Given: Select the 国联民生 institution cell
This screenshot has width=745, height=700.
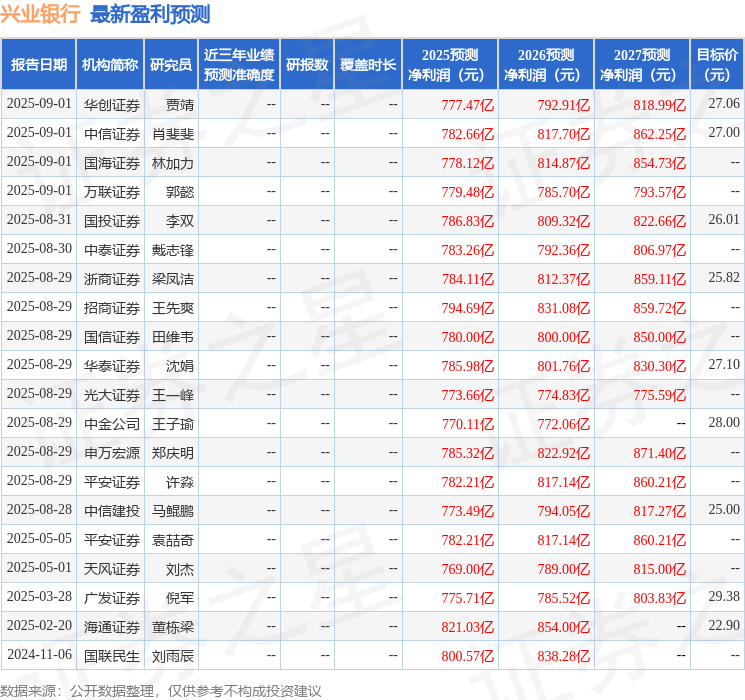Looking at the screenshot, I should point(112,656).
